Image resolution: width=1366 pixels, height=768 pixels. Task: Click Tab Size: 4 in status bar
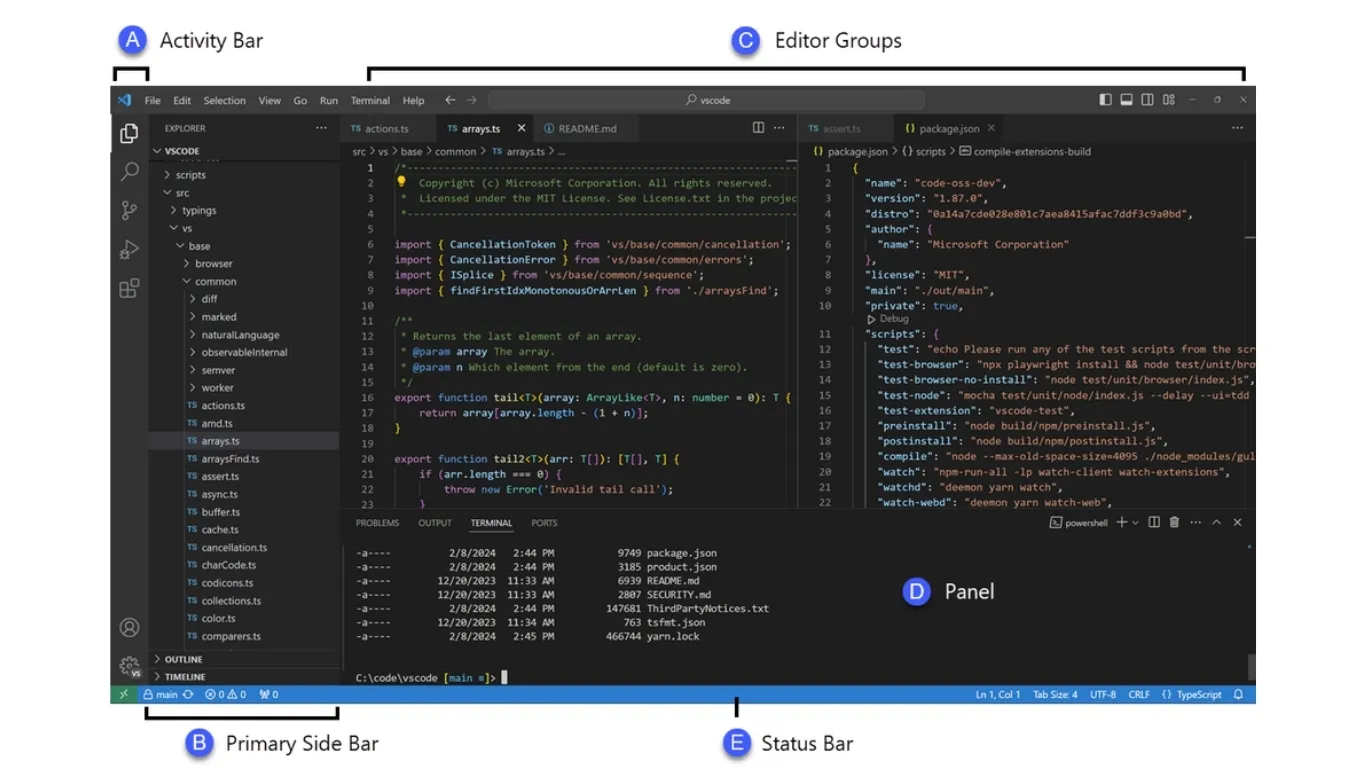[1055, 694]
